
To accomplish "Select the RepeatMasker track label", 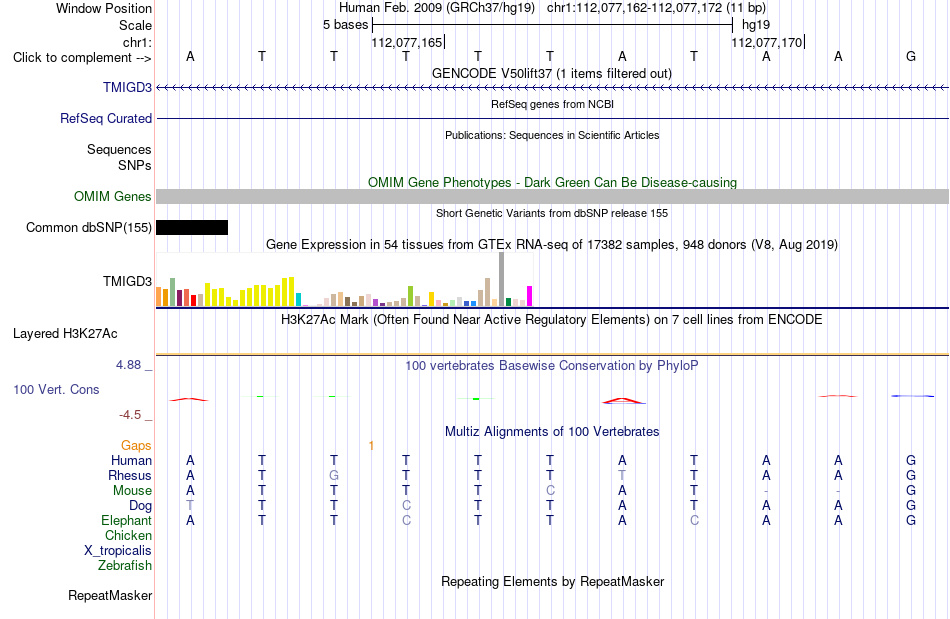I will tap(110, 596).
